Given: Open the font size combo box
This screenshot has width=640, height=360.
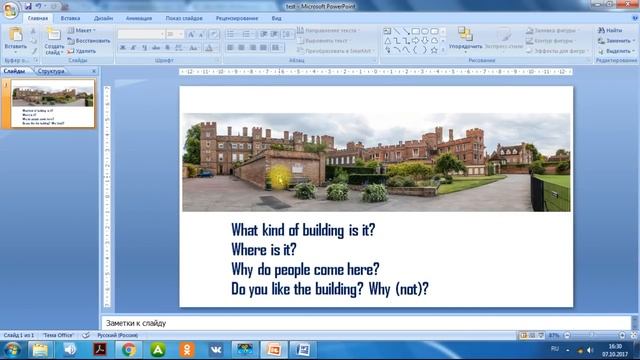Looking at the screenshot, I should point(175,34).
